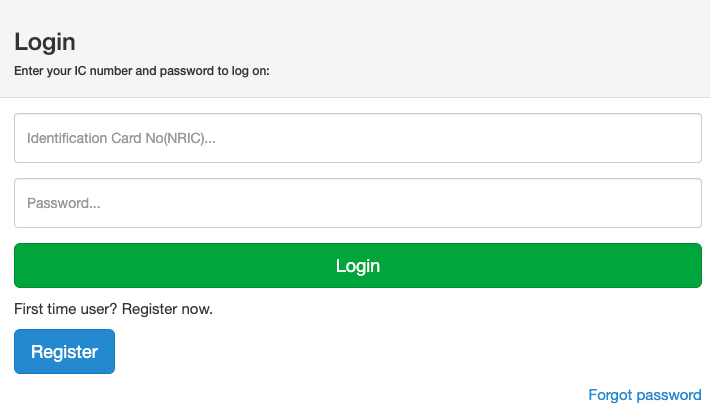Click the Login heading text
Screen dimensions: 710x410
45,43
